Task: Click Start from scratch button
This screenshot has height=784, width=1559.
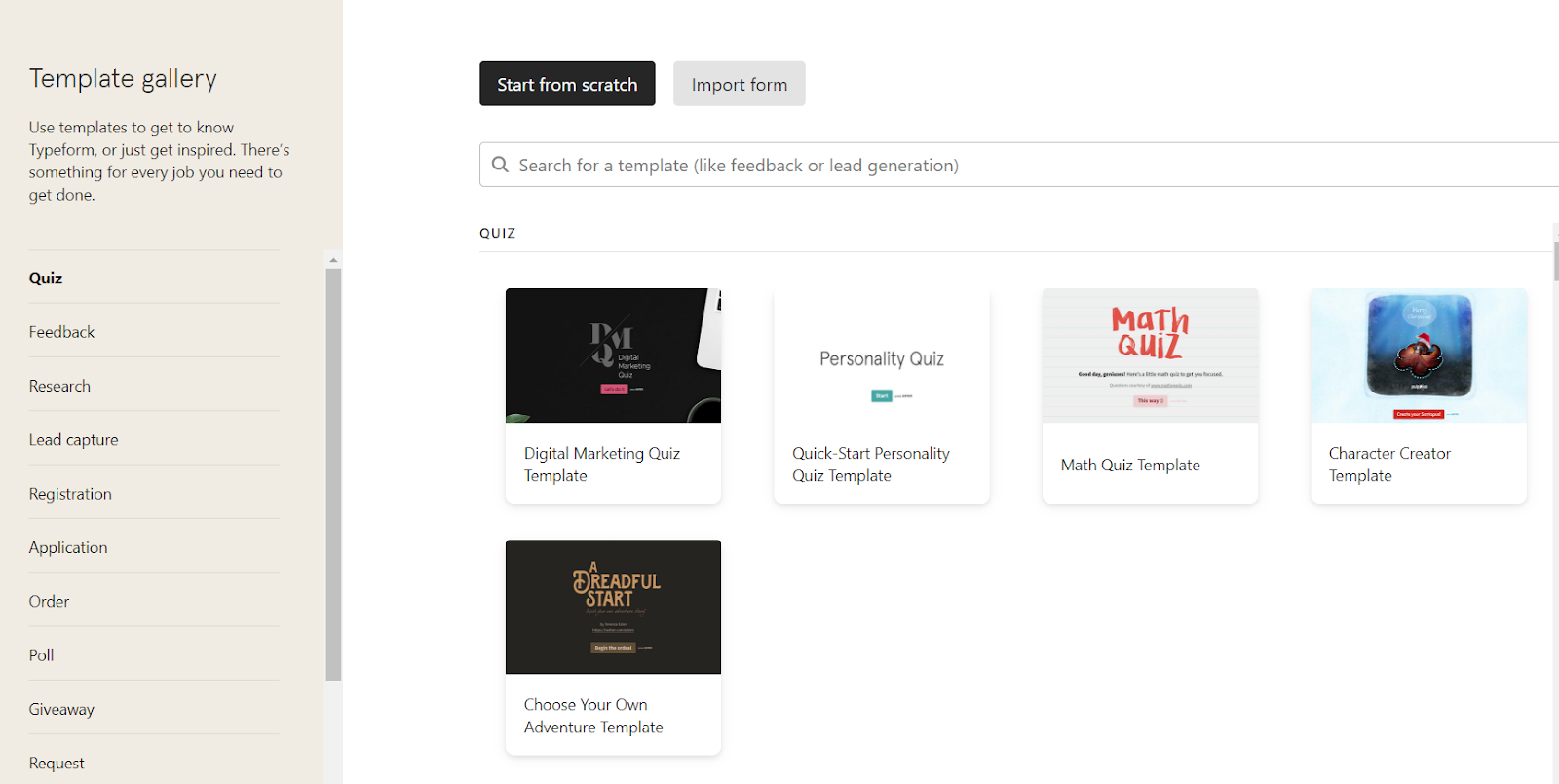Action: (x=567, y=84)
